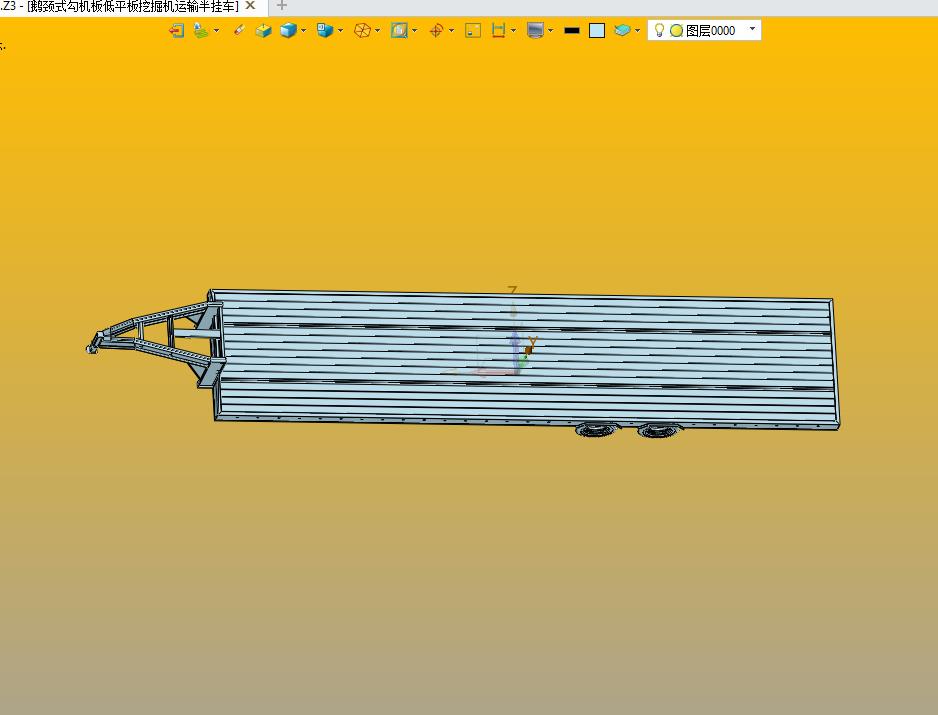Open the dropdown arrow beside the layered-stack tool icon
This screenshot has width=938, height=715.
pyautogui.click(x=216, y=31)
